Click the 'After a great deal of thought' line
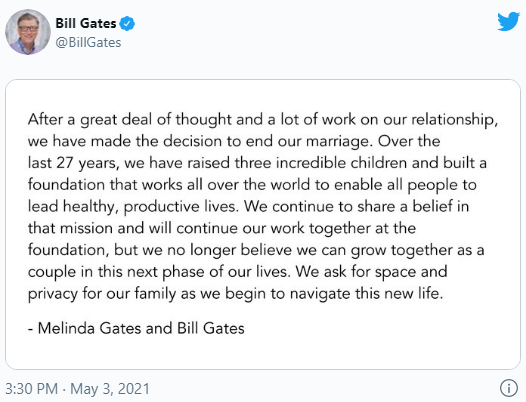Viewport: 526px width, 402px height. [x=263, y=120]
